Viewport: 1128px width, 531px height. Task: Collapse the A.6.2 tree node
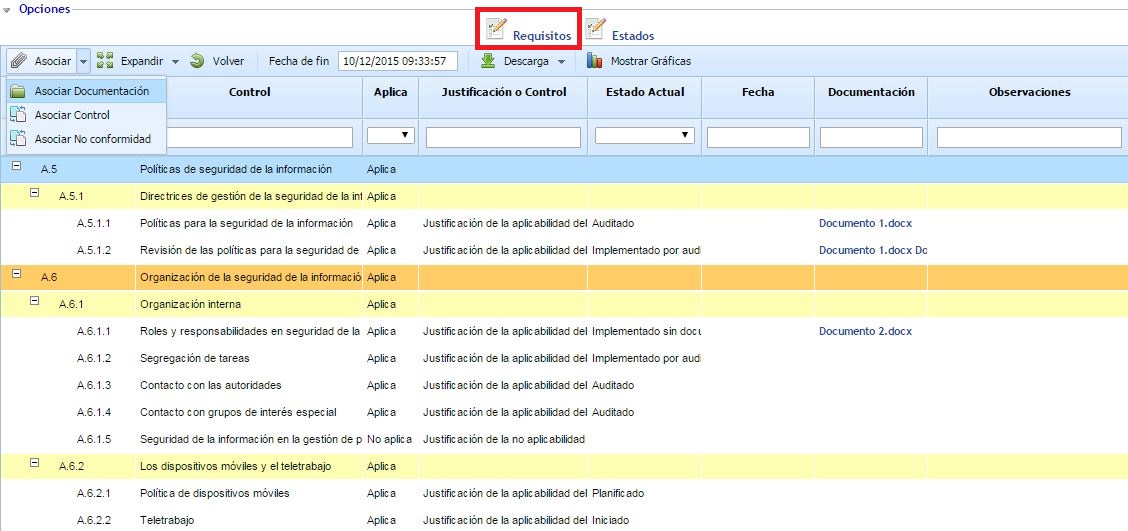coord(35,464)
